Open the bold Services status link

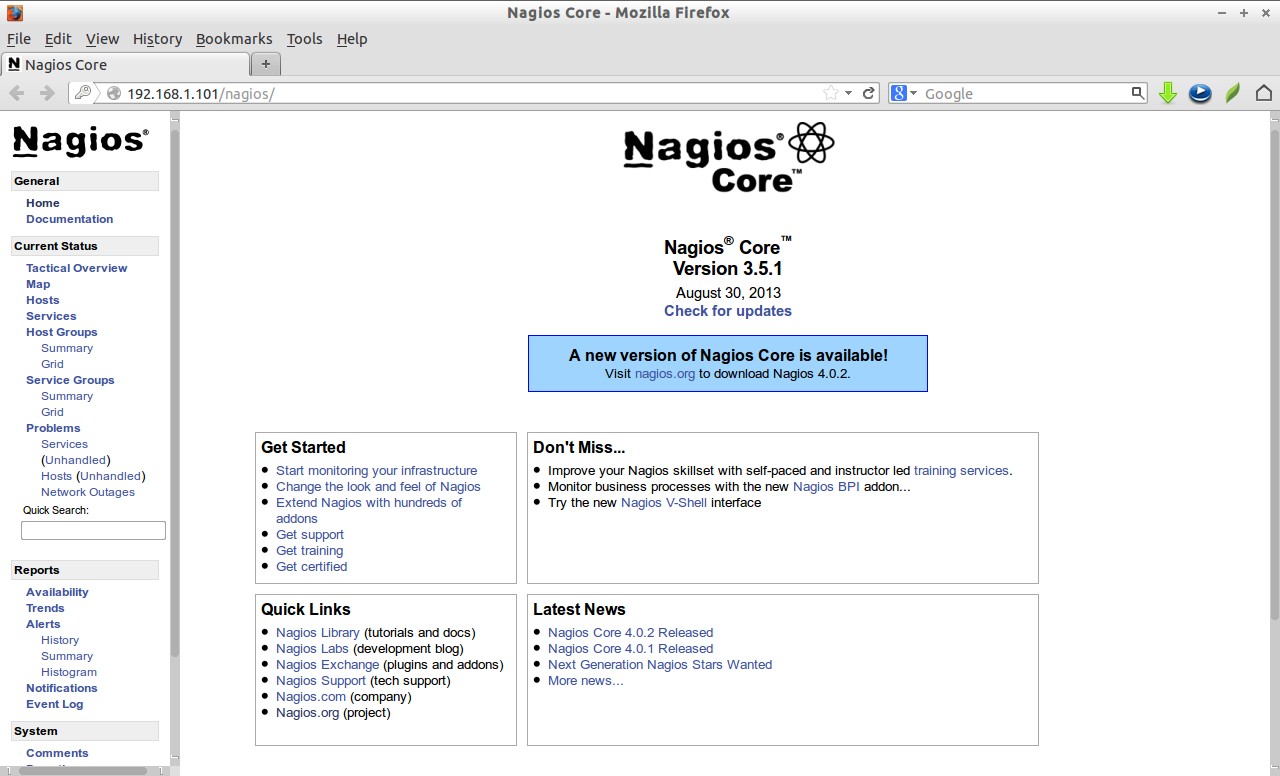click(51, 316)
